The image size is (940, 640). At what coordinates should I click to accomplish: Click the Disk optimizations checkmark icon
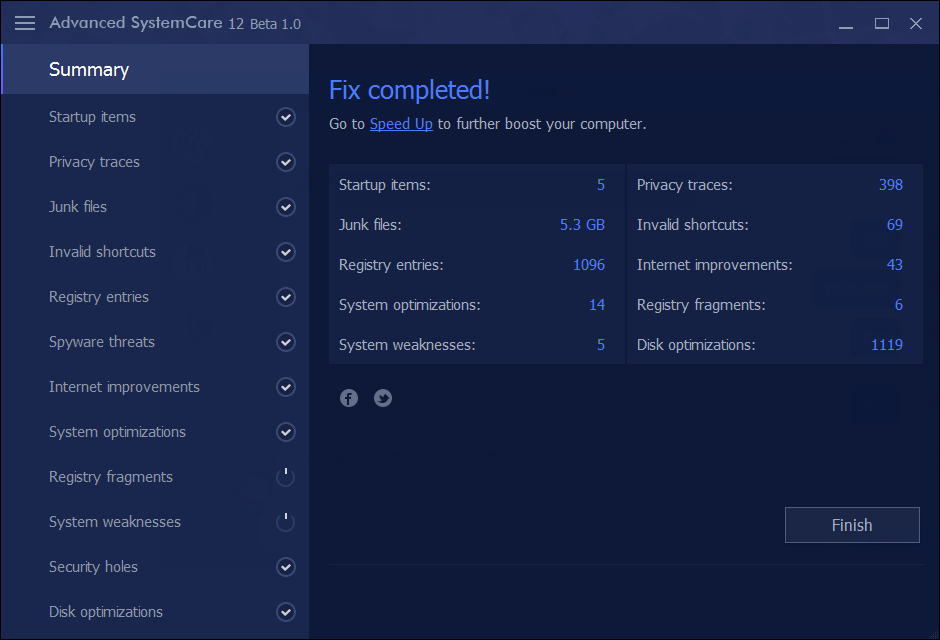[286, 612]
